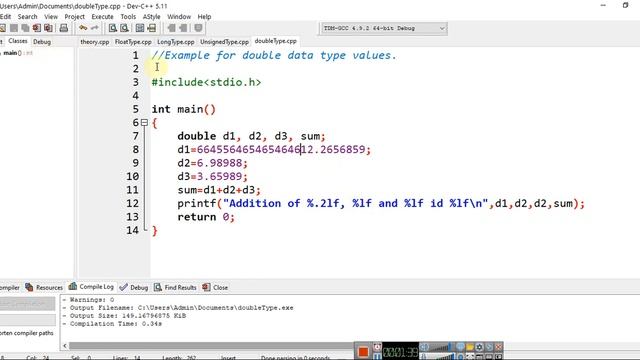The height and width of the screenshot is (360, 640).
Task: Open the View menu
Action: tap(51, 17)
